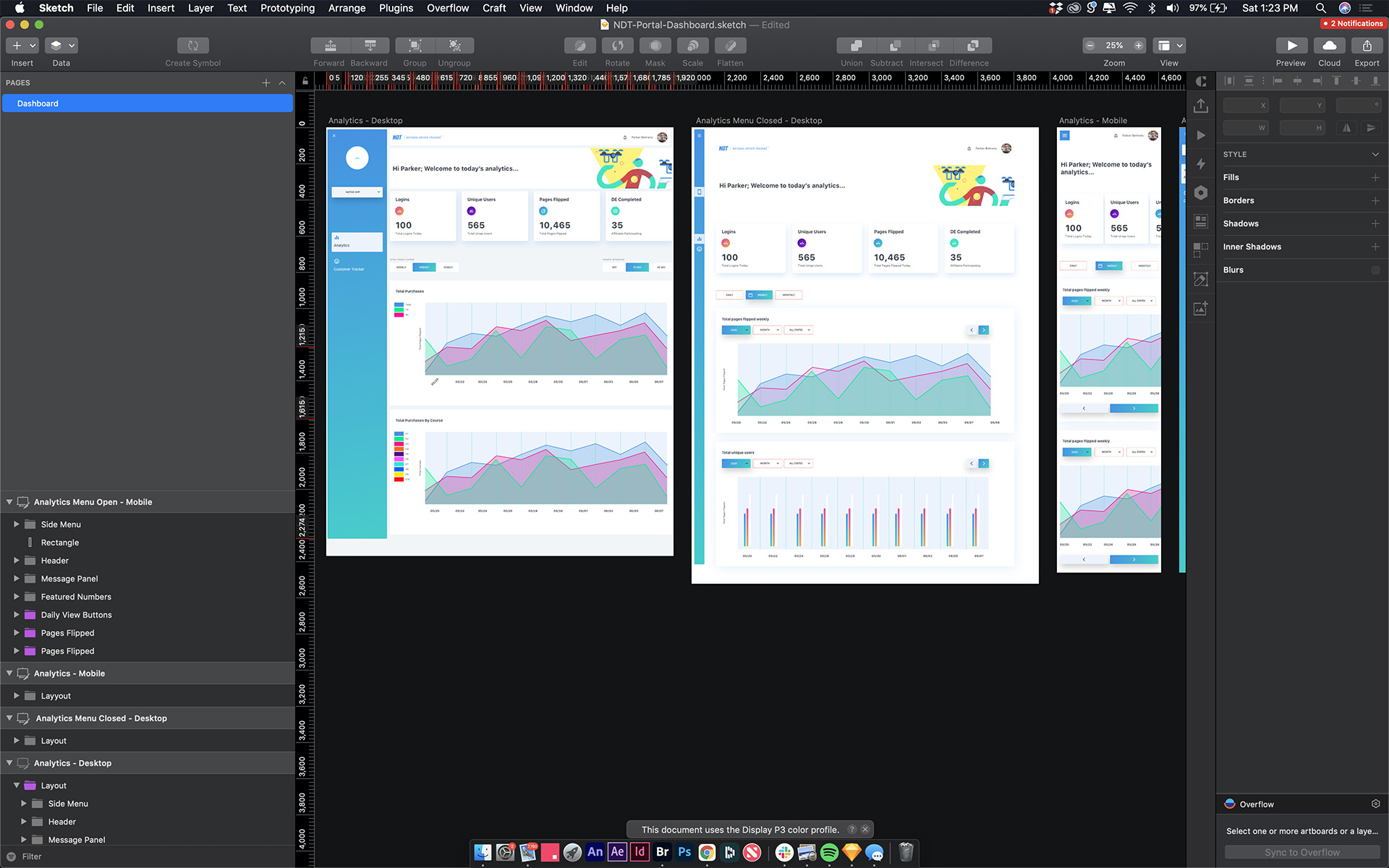Screen dimensions: 1389x868
Task: Click the Sync to Overflow button
Action: pyautogui.click(x=1301, y=852)
